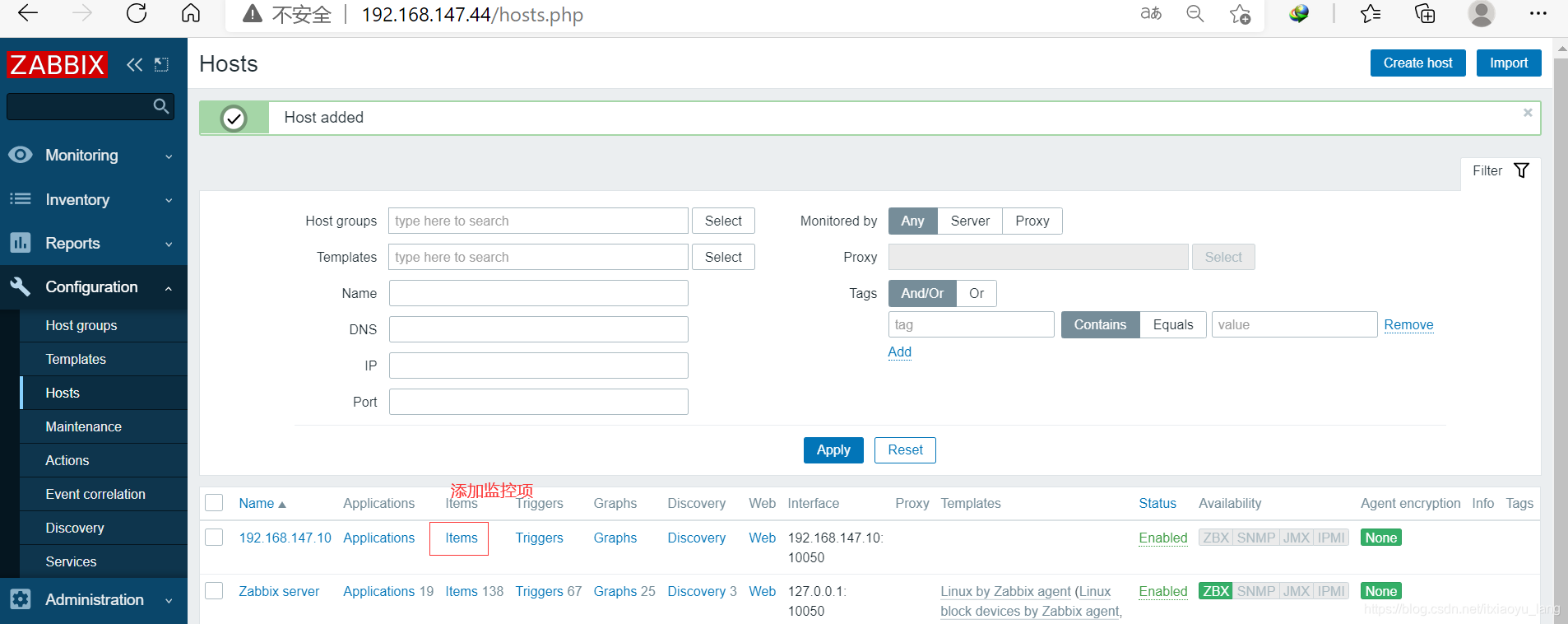The height and width of the screenshot is (624, 1568).
Task: Check the Zabbix server host checkbox
Action: pyautogui.click(x=214, y=591)
